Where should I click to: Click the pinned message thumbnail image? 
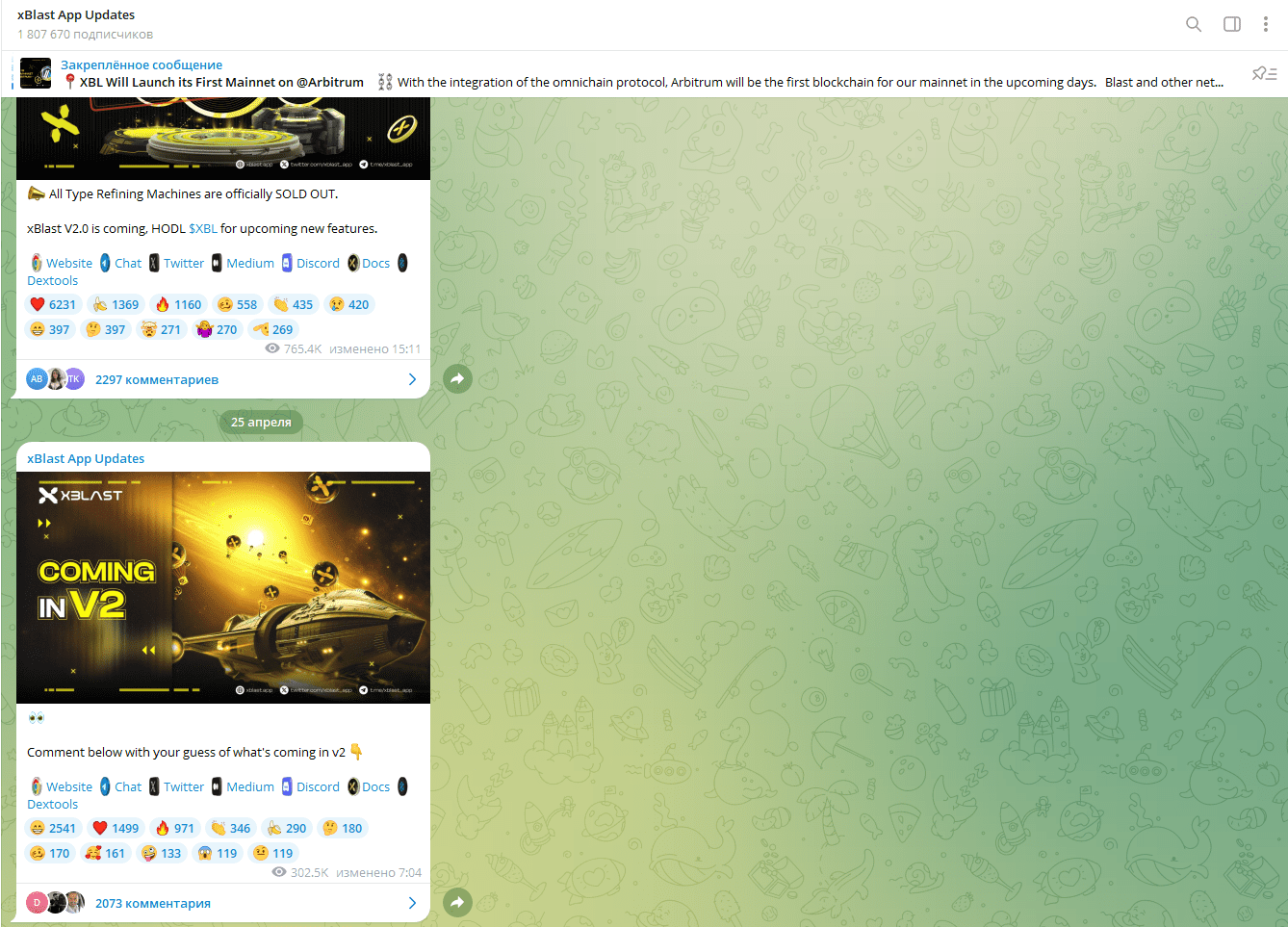click(36, 73)
